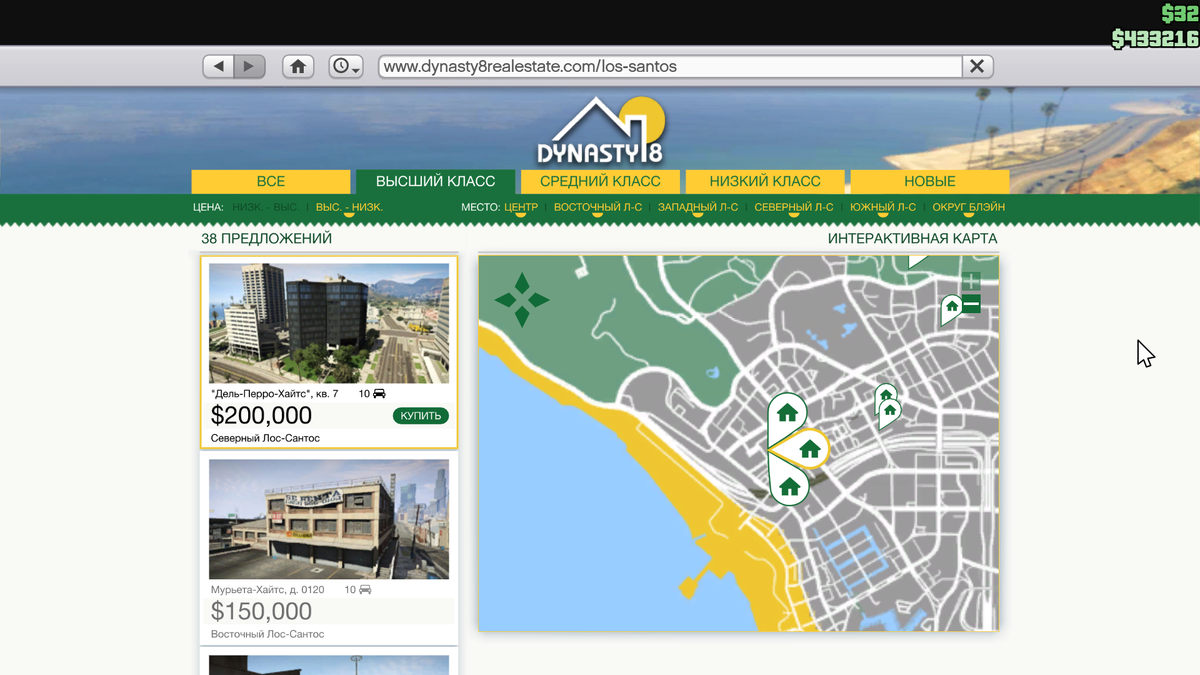Click the Восточный Лос-Сантос location text
Screen dimensions: 1200x675
[x=268, y=634]
